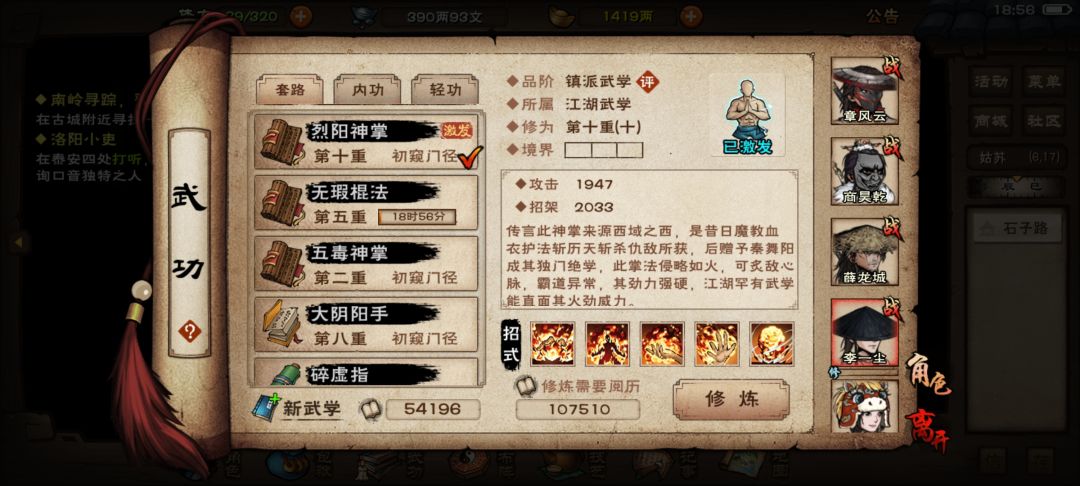Click the 修炼 button

click(731, 399)
